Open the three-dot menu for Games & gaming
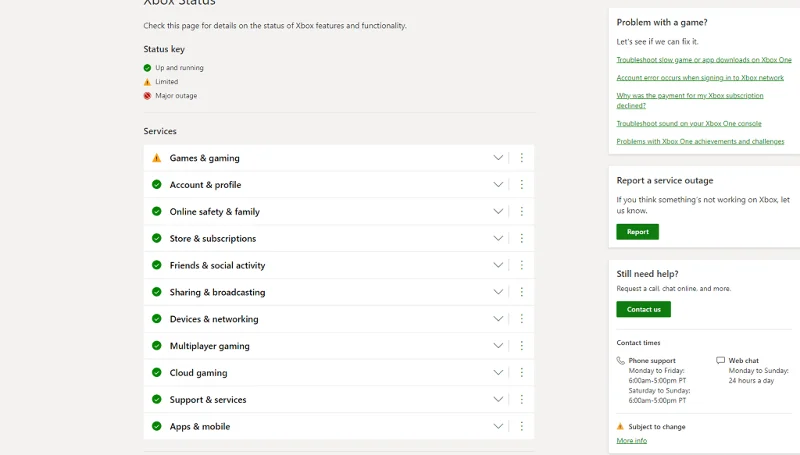 pos(521,158)
